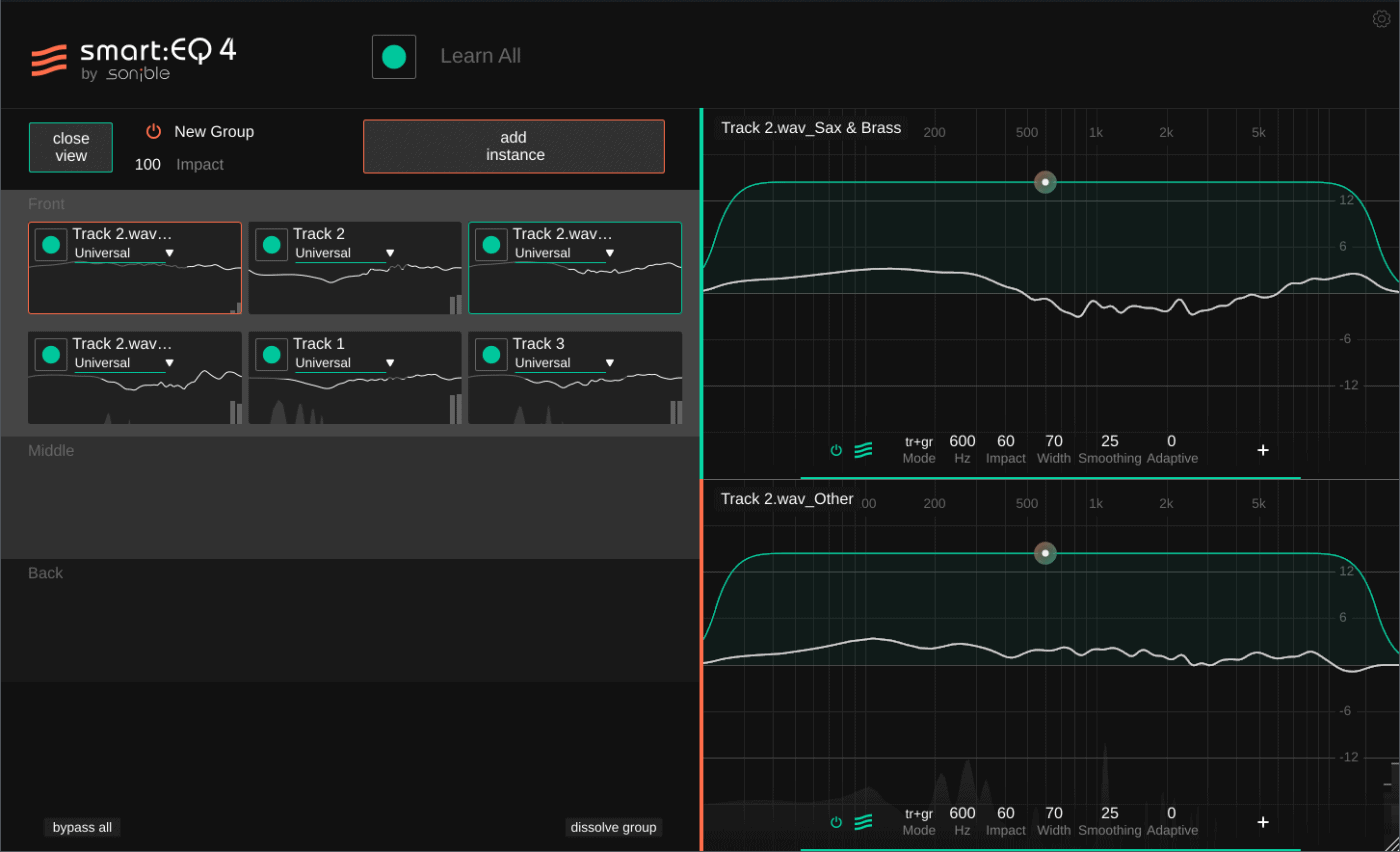Open the Universal profile dropdown on Track 3
Image resolution: width=1400 pixels, height=852 pixels.
(x=565, y=363)
